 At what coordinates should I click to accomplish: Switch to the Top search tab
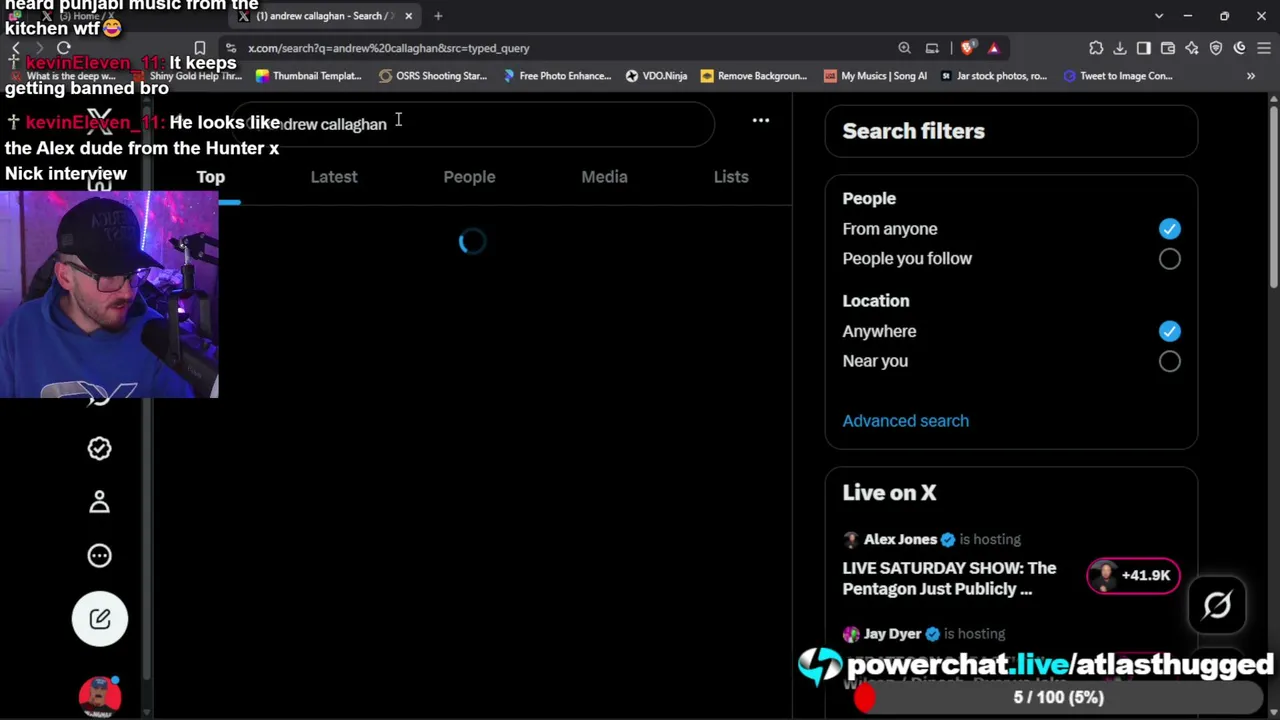pyautogui.click(x=210, y=177)
